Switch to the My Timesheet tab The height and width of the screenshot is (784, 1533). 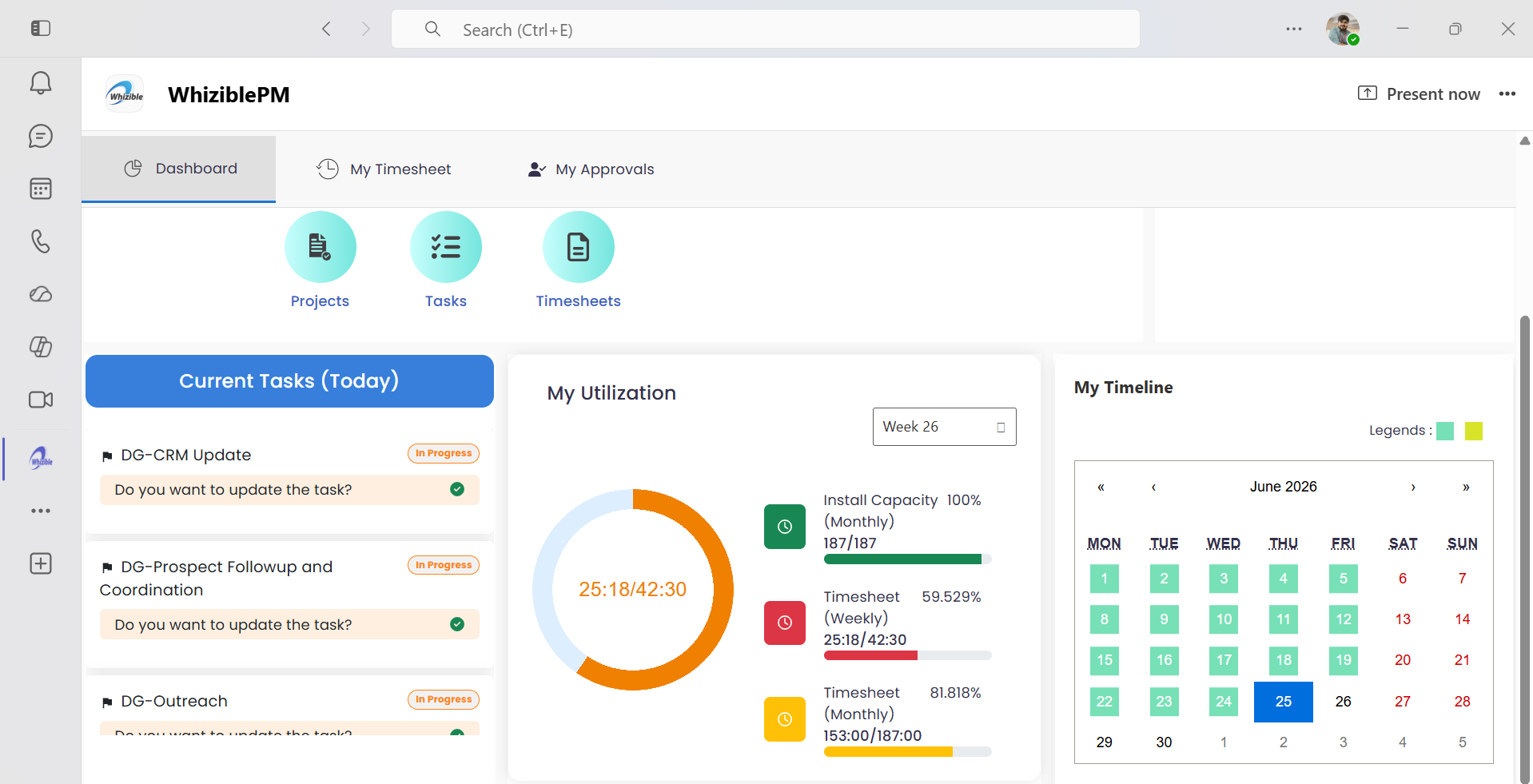[384, 169]
